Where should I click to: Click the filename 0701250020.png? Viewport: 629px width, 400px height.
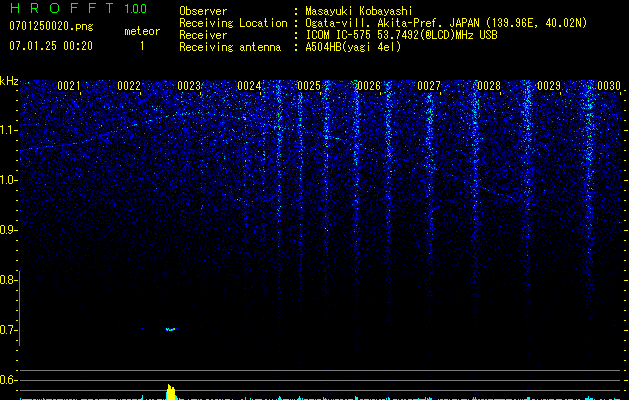pos(51,26)
